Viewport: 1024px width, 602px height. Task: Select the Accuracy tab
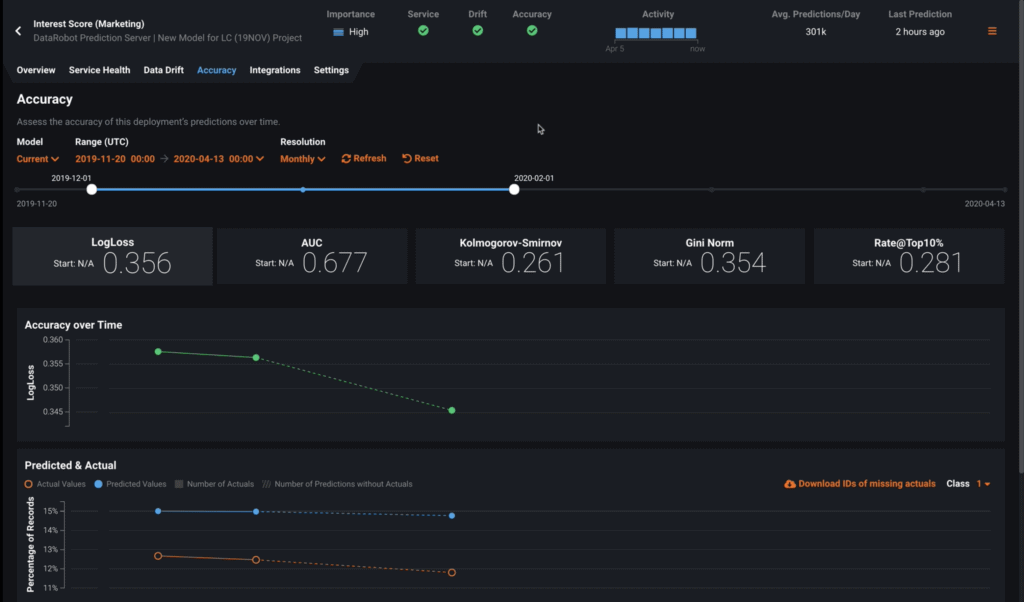(x=217, y=70)
